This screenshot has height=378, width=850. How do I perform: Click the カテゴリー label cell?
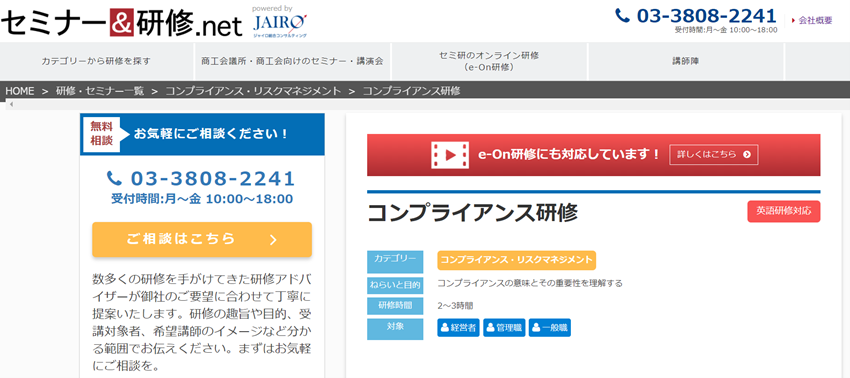point(395,262)
